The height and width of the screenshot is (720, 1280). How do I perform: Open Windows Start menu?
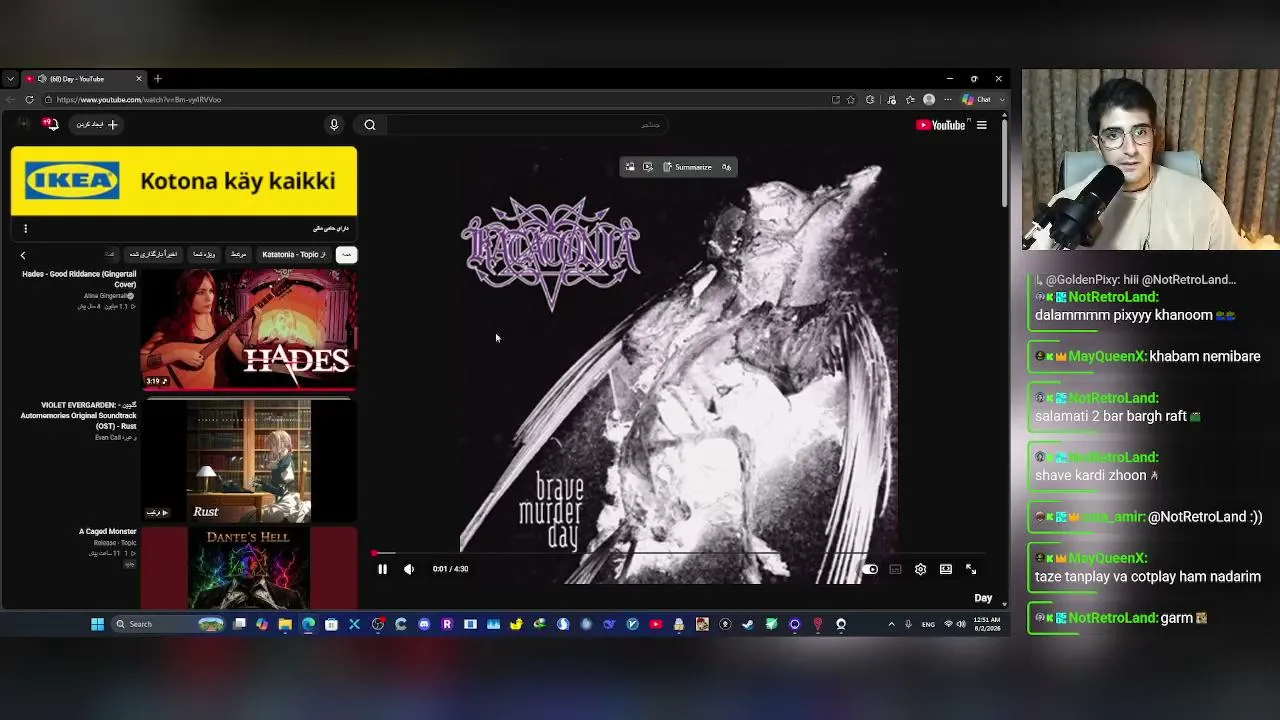click(97, 624)
